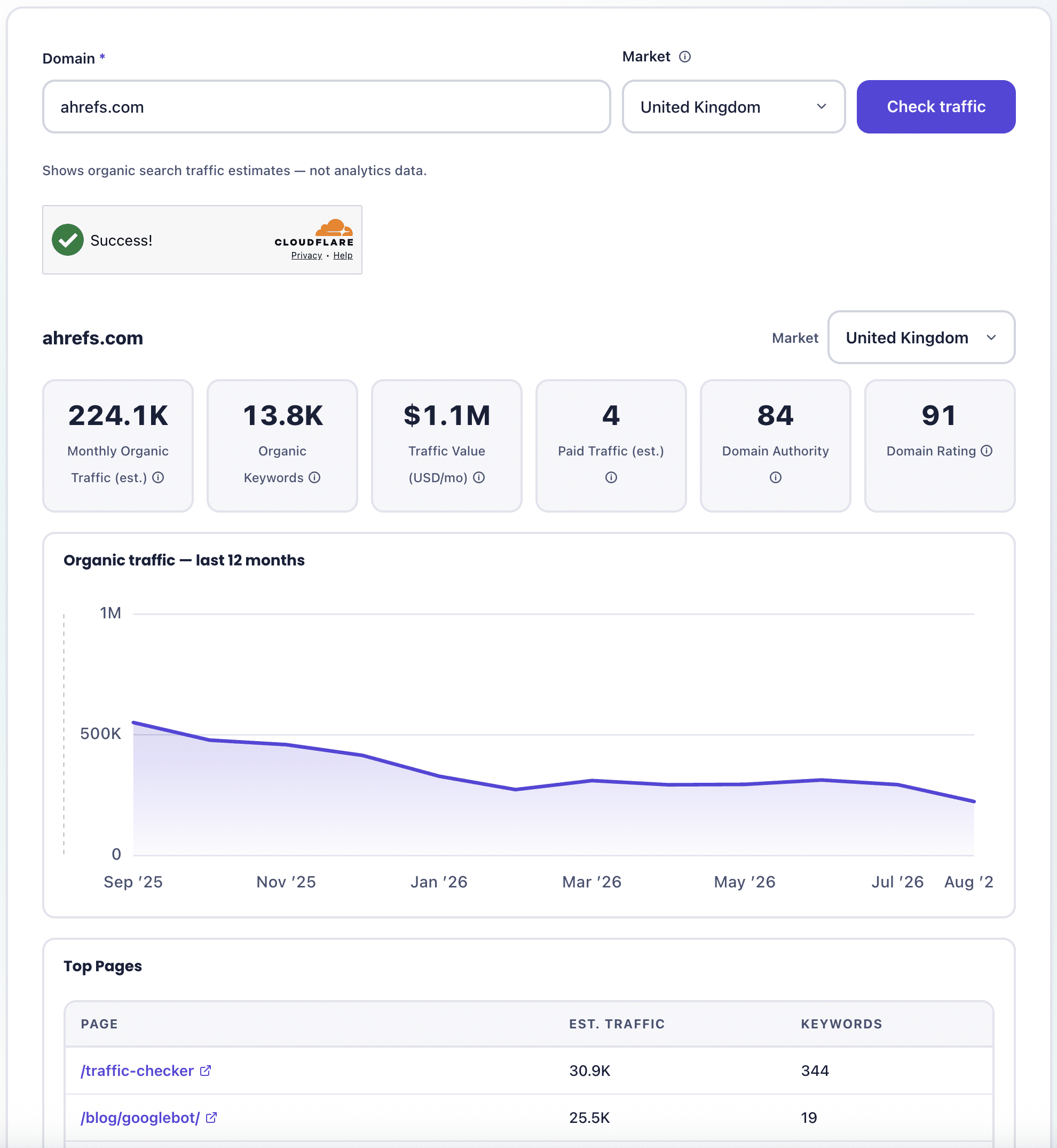Click the 500K y-axis label

101,733
